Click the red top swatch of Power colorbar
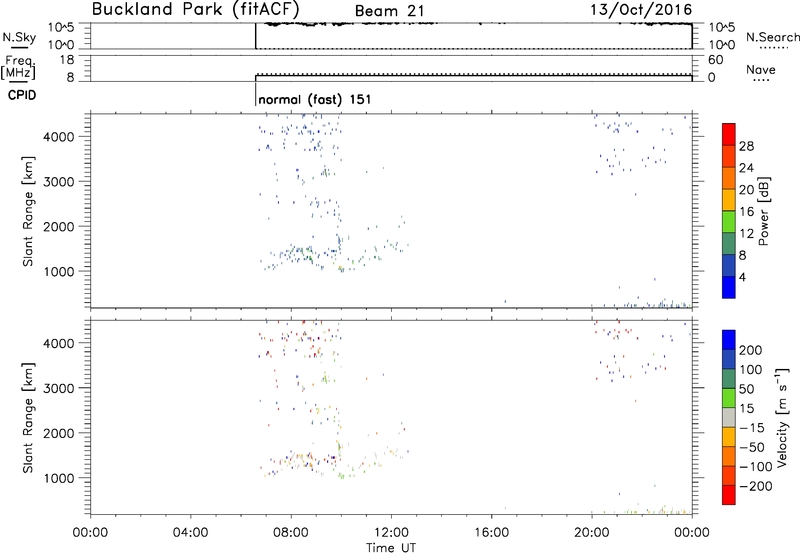The image size is (800, 554). [729, 135]
